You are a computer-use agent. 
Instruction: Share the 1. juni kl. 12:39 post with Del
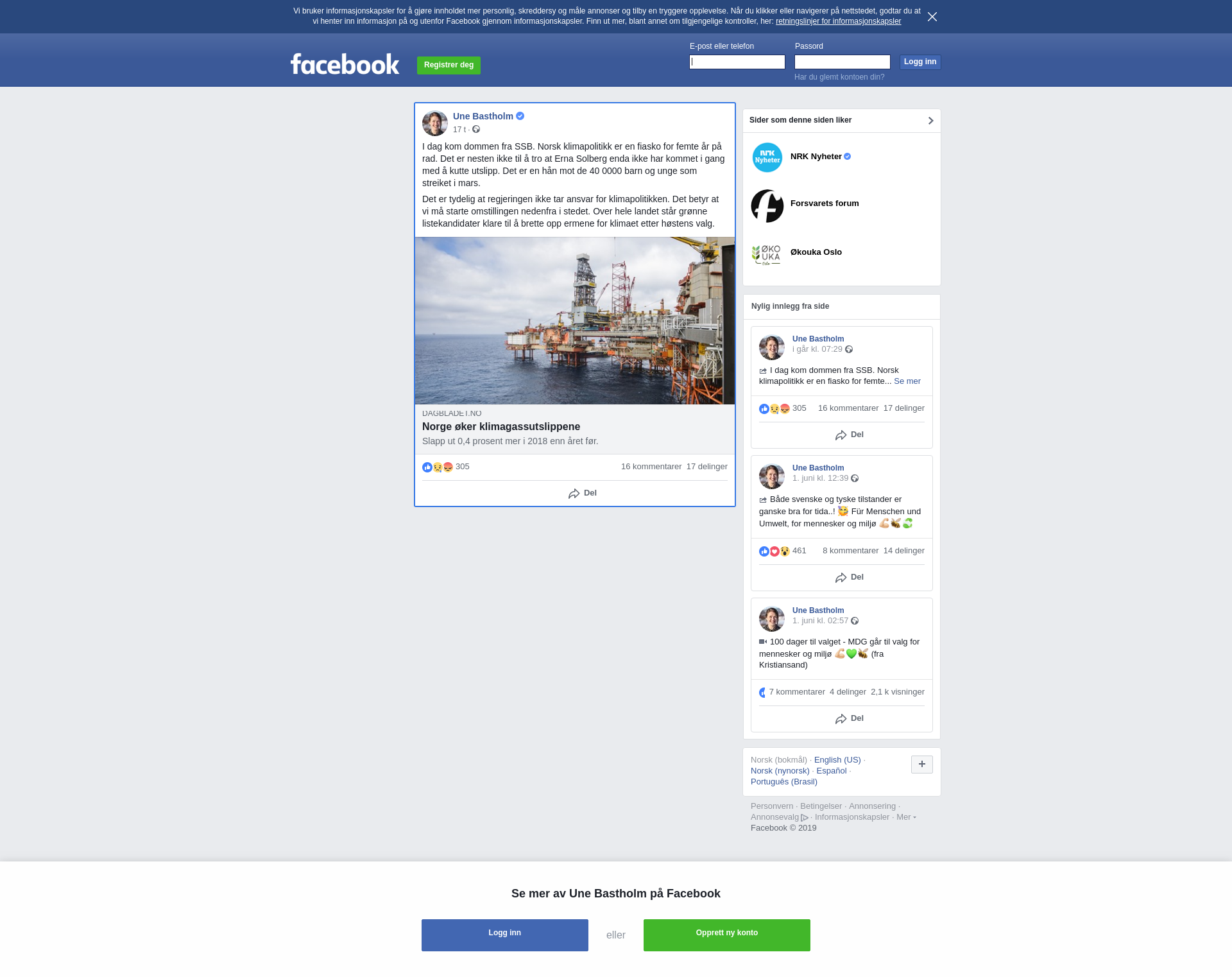pos(850,578)
